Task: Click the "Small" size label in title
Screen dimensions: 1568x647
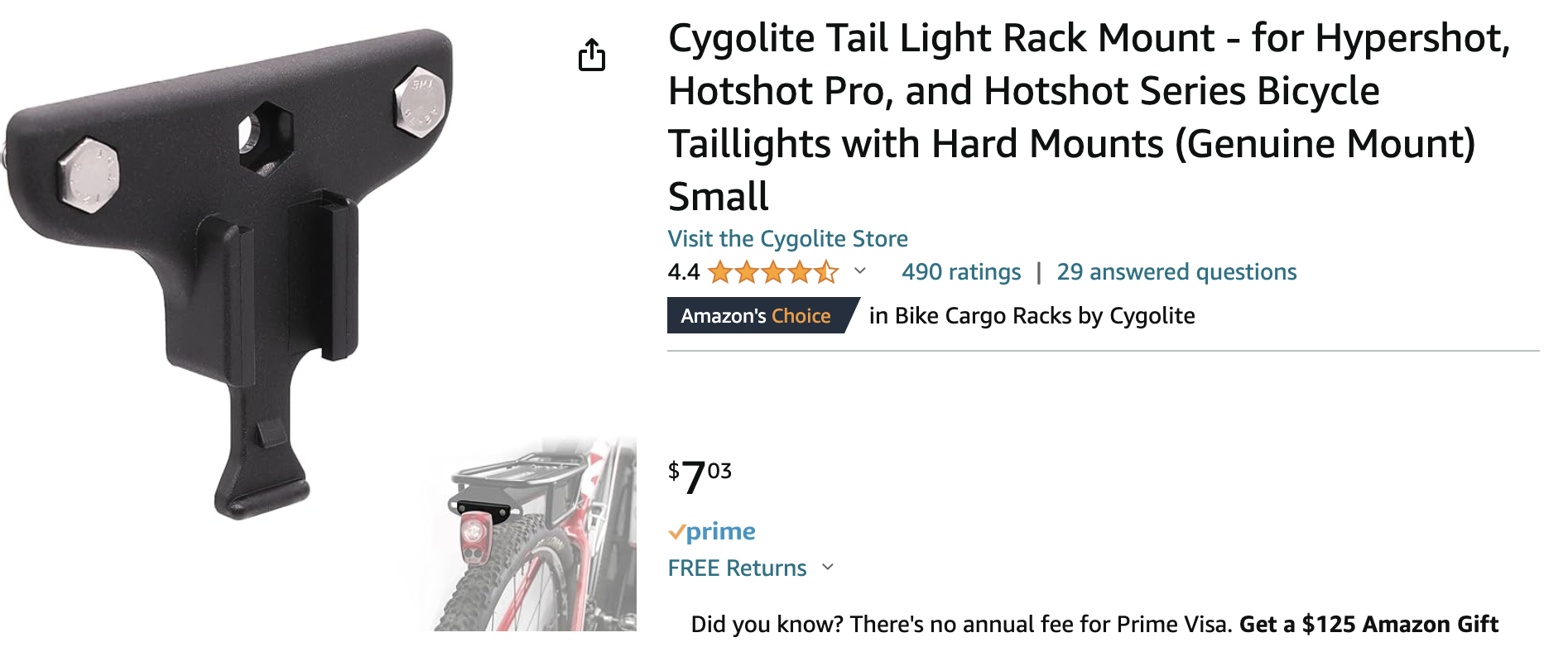Action: coord(719,197)
